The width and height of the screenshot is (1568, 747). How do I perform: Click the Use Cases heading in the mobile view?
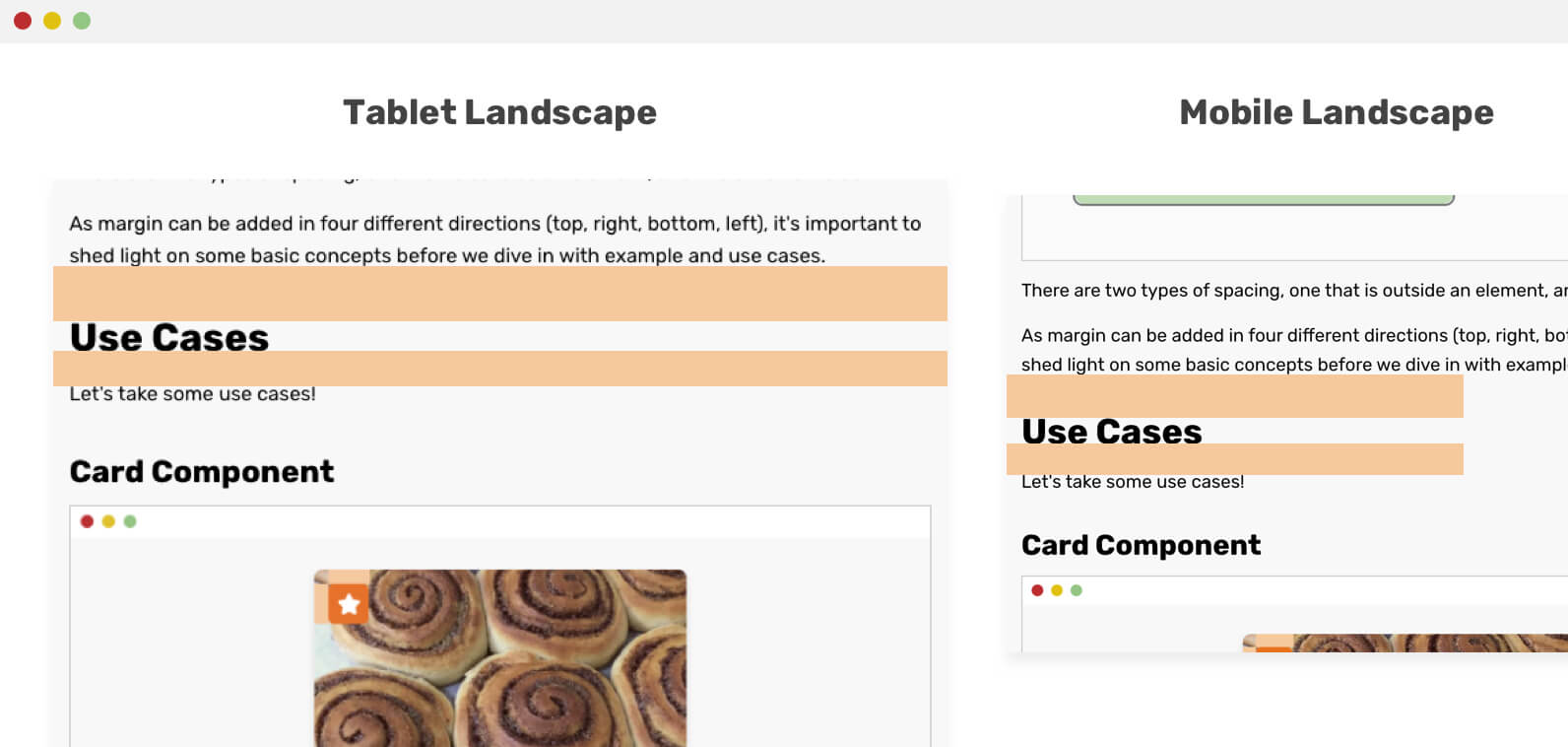point(1112,432)
